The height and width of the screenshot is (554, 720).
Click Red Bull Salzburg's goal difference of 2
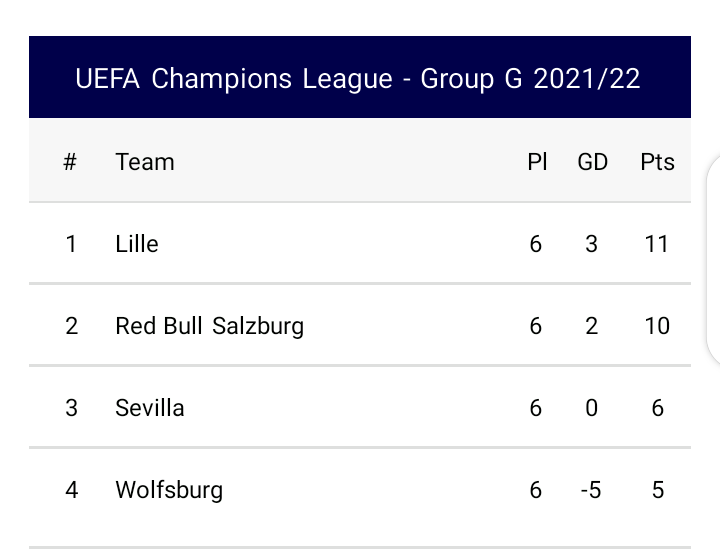coord(592,326)
